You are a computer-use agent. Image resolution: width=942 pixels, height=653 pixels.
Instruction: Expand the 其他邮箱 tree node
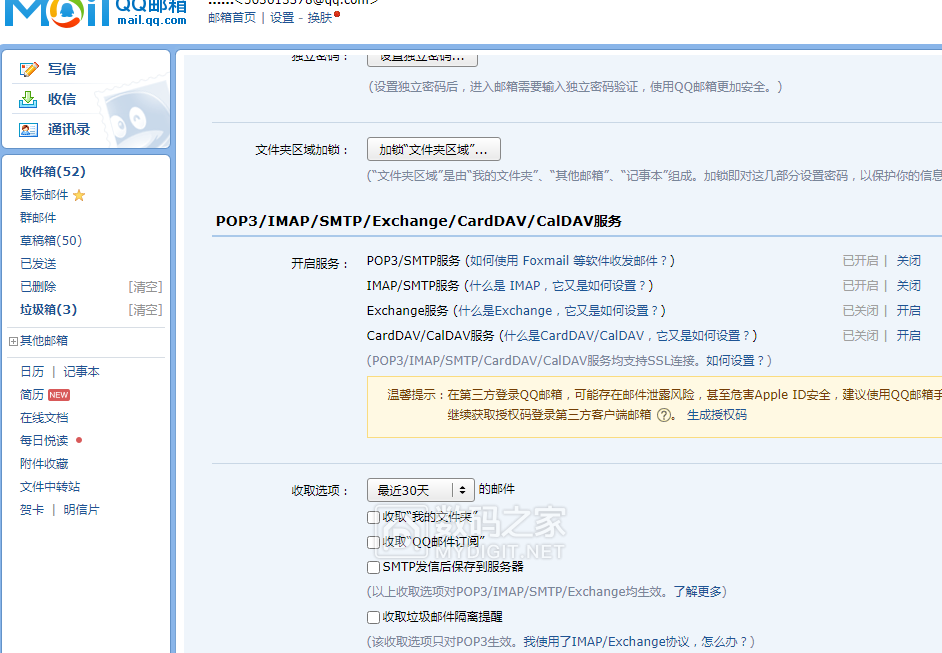pos(13,341)
